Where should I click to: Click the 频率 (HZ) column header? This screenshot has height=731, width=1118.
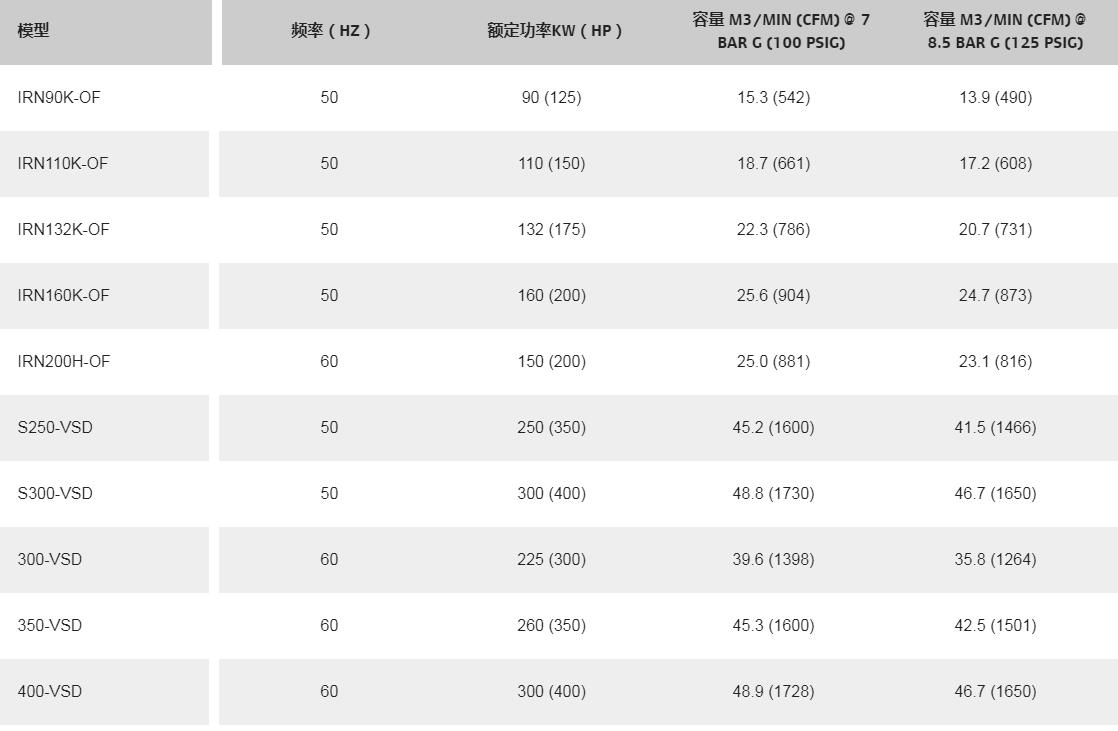point(330,31)
